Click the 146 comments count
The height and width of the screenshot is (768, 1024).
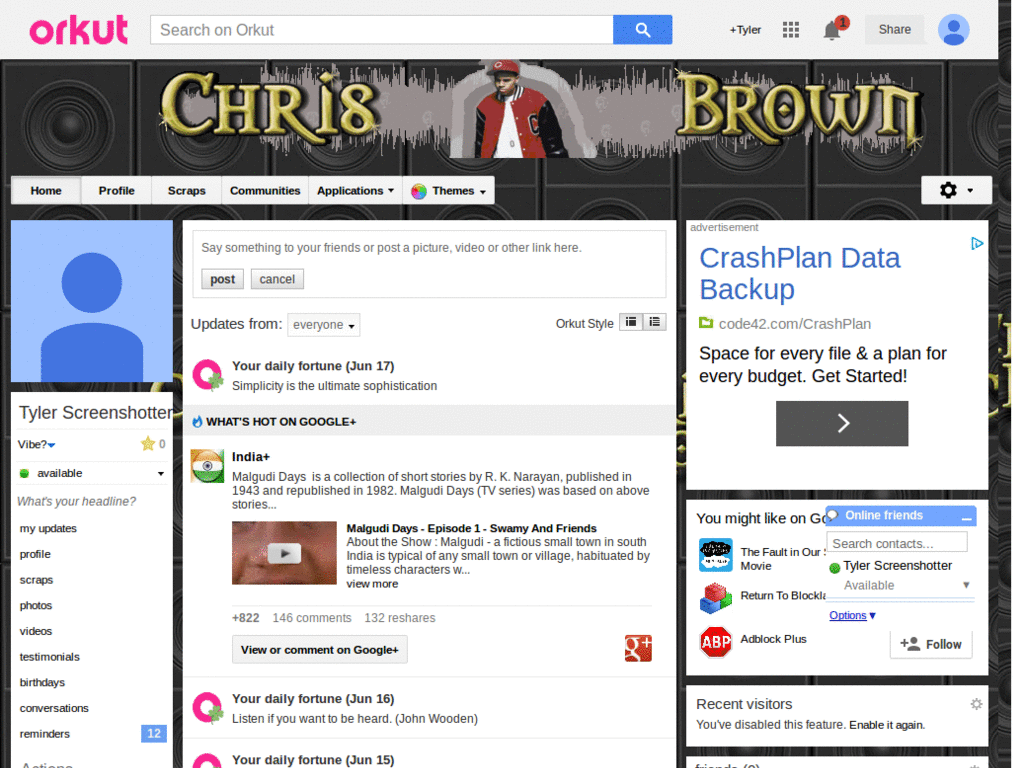click(312, 618)
